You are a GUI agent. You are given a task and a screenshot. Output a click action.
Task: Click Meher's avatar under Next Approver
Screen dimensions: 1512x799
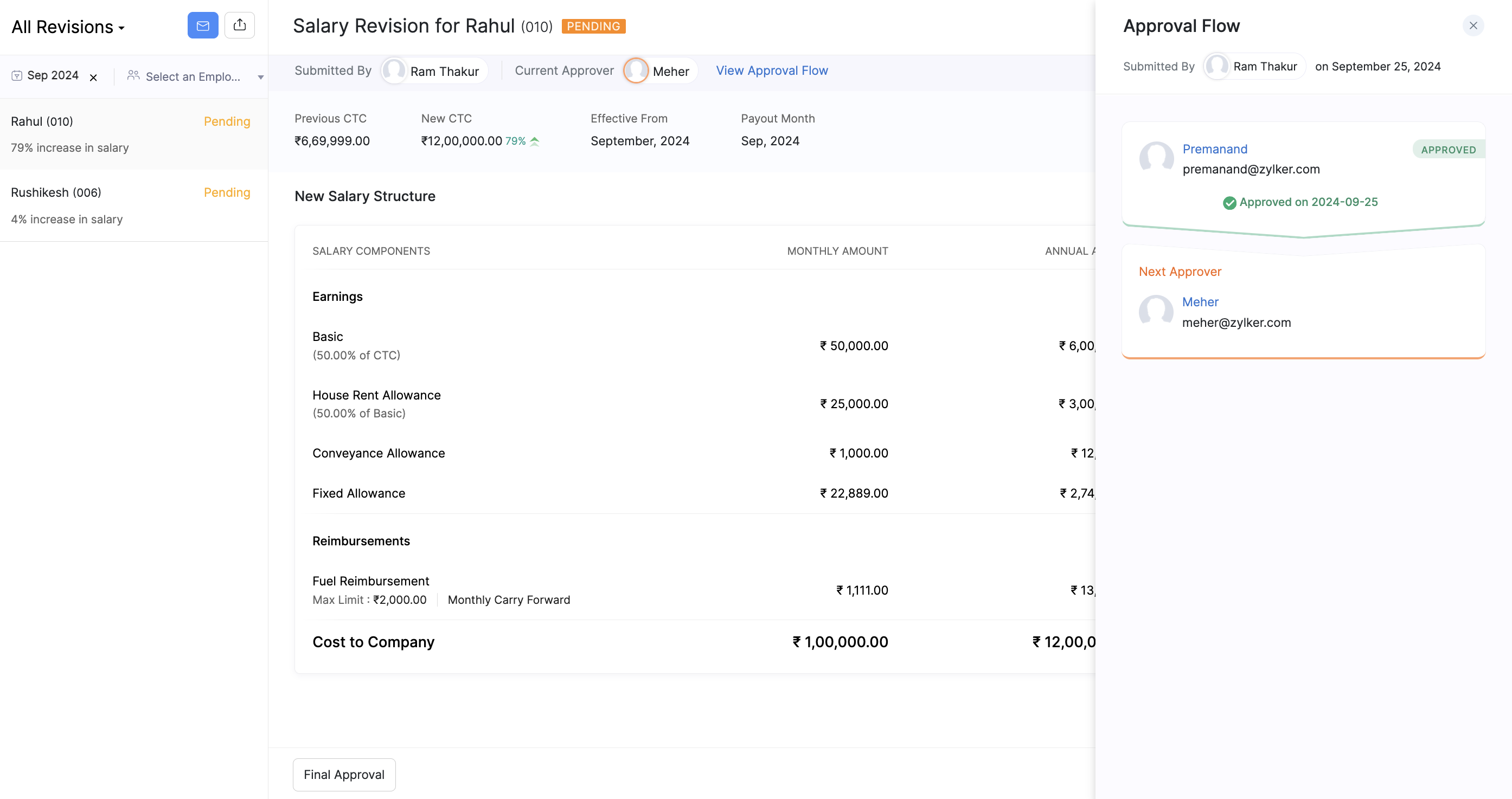(x=1156, y=312)
